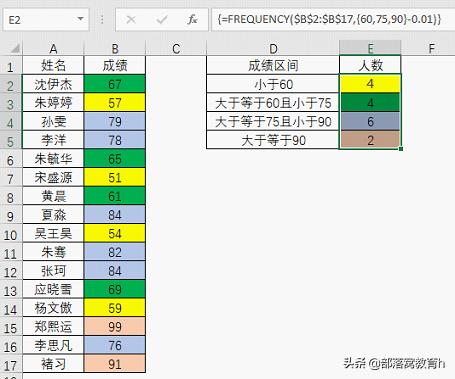The height and width of the screenshot is (379, 455).
Task: Select the cell 朱骞
Action: click(x=53, y=252)
